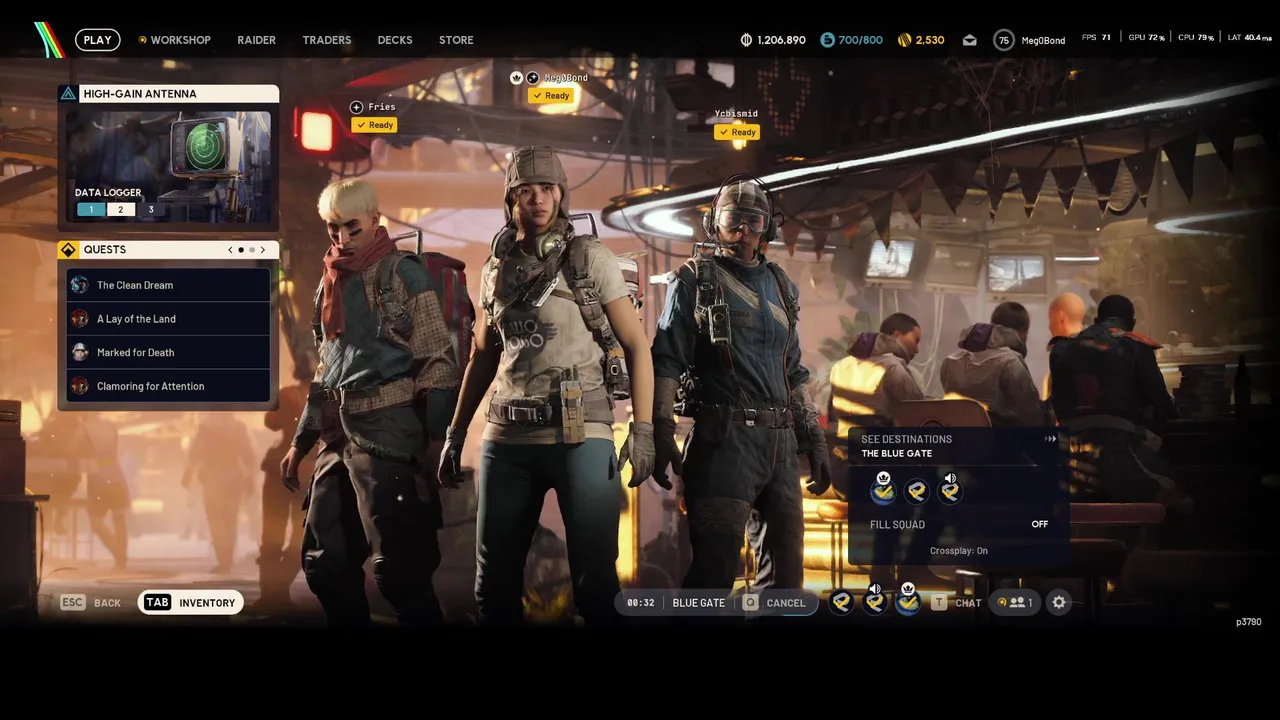The image size is (1280, 720).
Task: Select Data Logger stage 3
Action: tap(151, 210)
